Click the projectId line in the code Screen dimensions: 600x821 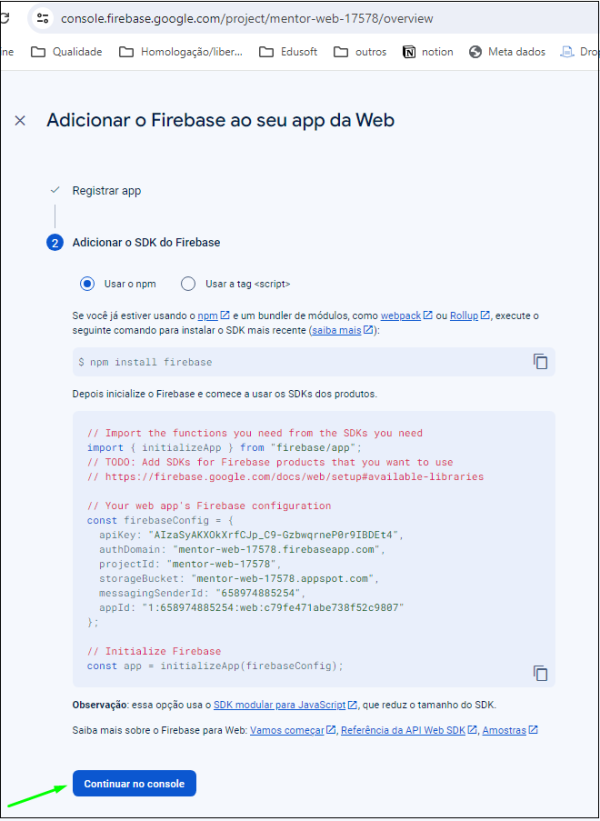tap(191, 564)
